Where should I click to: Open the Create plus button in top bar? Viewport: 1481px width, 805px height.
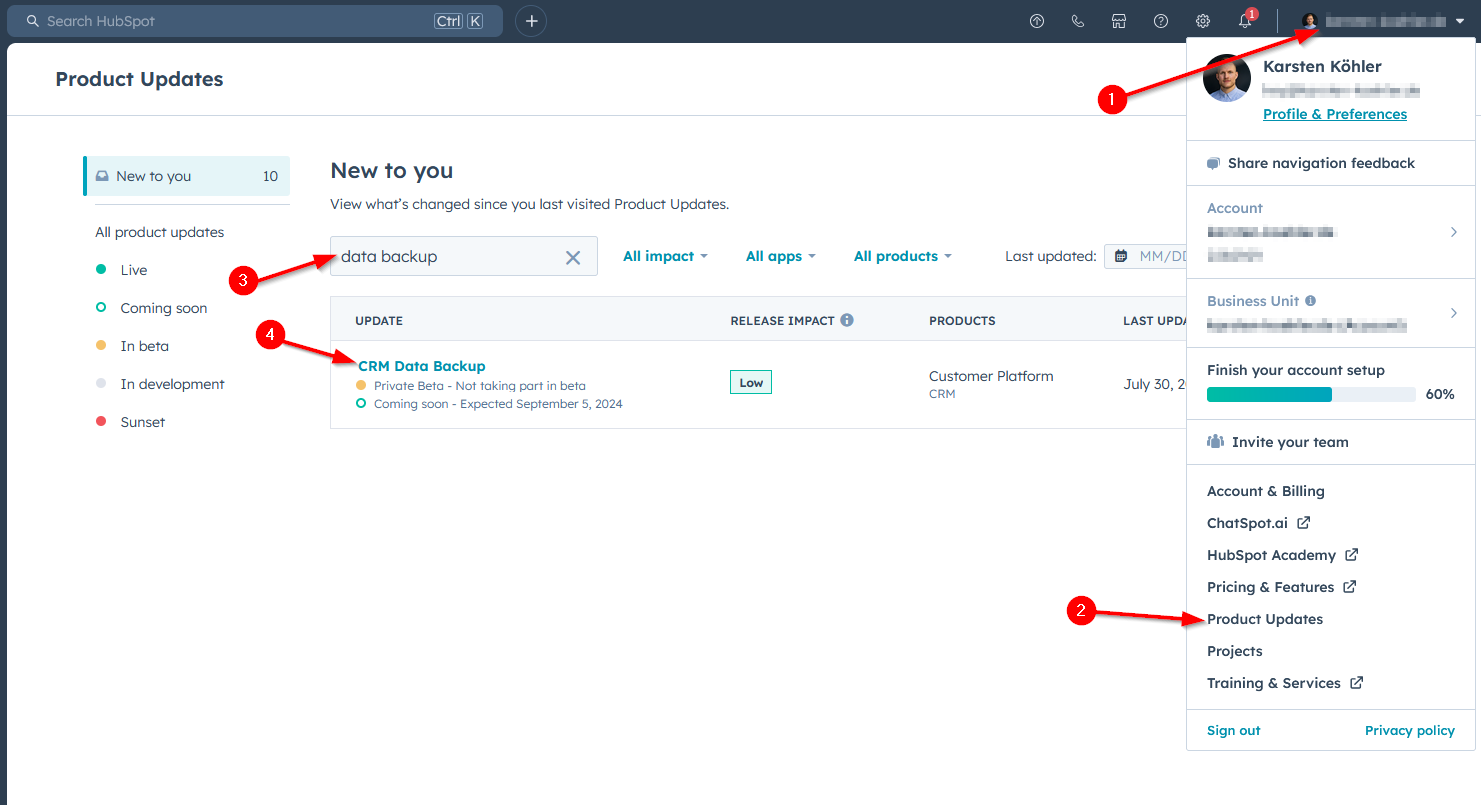pos(530,20)
